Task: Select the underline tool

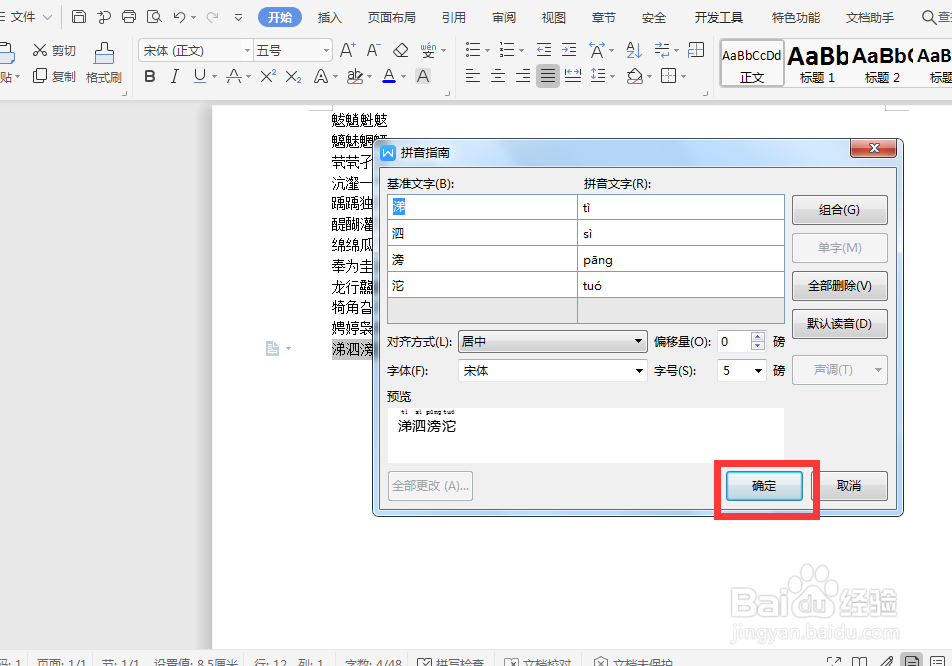Action: (x=198, y=76)
